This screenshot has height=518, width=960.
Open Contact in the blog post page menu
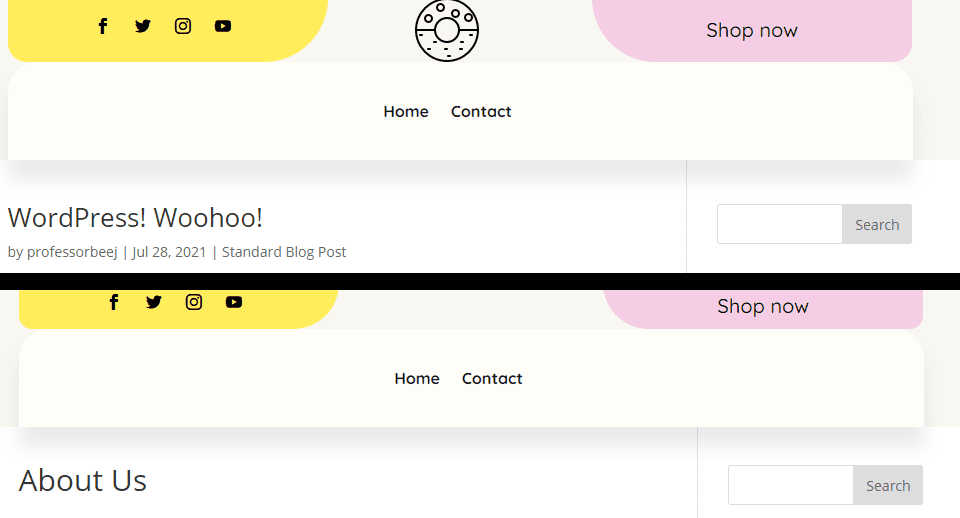[481, 112]
